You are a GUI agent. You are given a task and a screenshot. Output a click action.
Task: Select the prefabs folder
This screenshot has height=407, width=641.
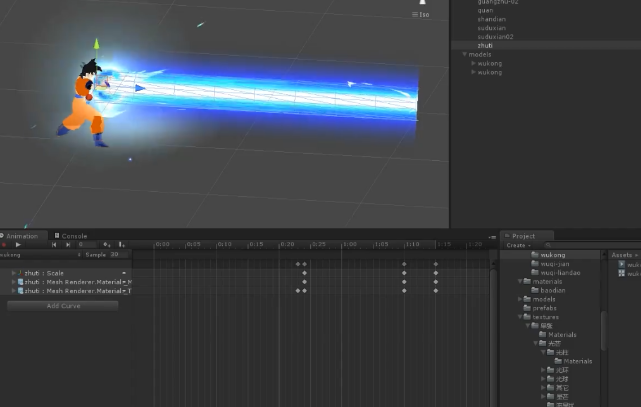(540, 308)
